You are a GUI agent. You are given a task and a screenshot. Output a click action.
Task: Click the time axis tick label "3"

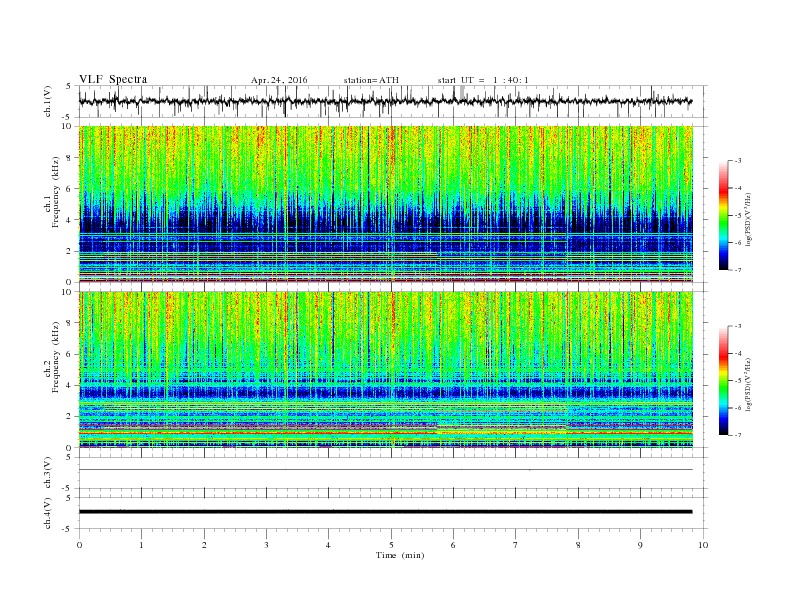coord(266,545)
